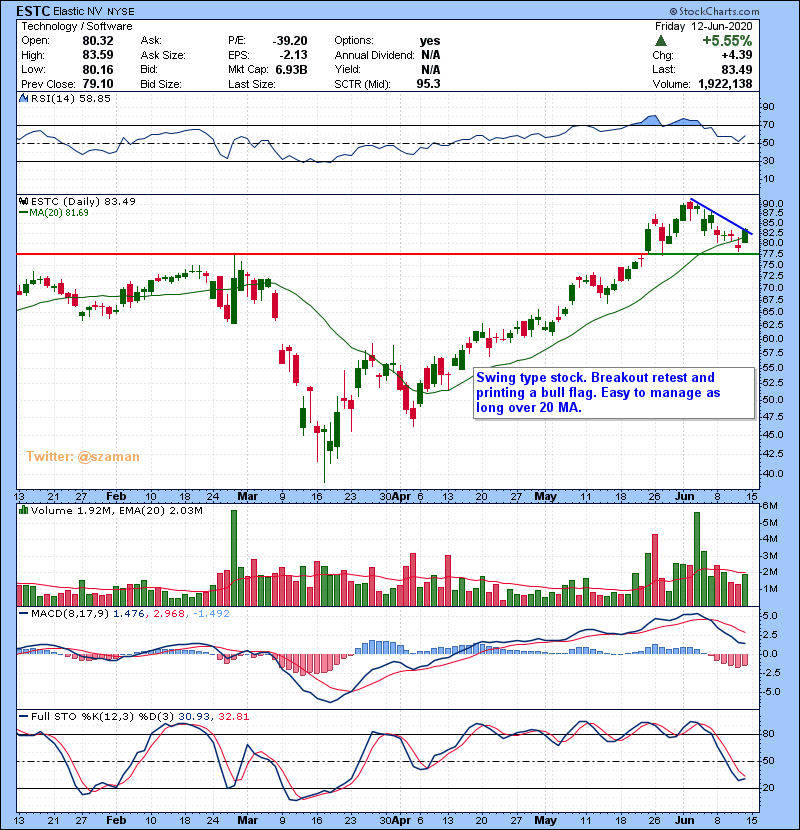This screenshot has width=800, height=830.
Task: Click the EPS value -2.13
Action: (294, 55)
